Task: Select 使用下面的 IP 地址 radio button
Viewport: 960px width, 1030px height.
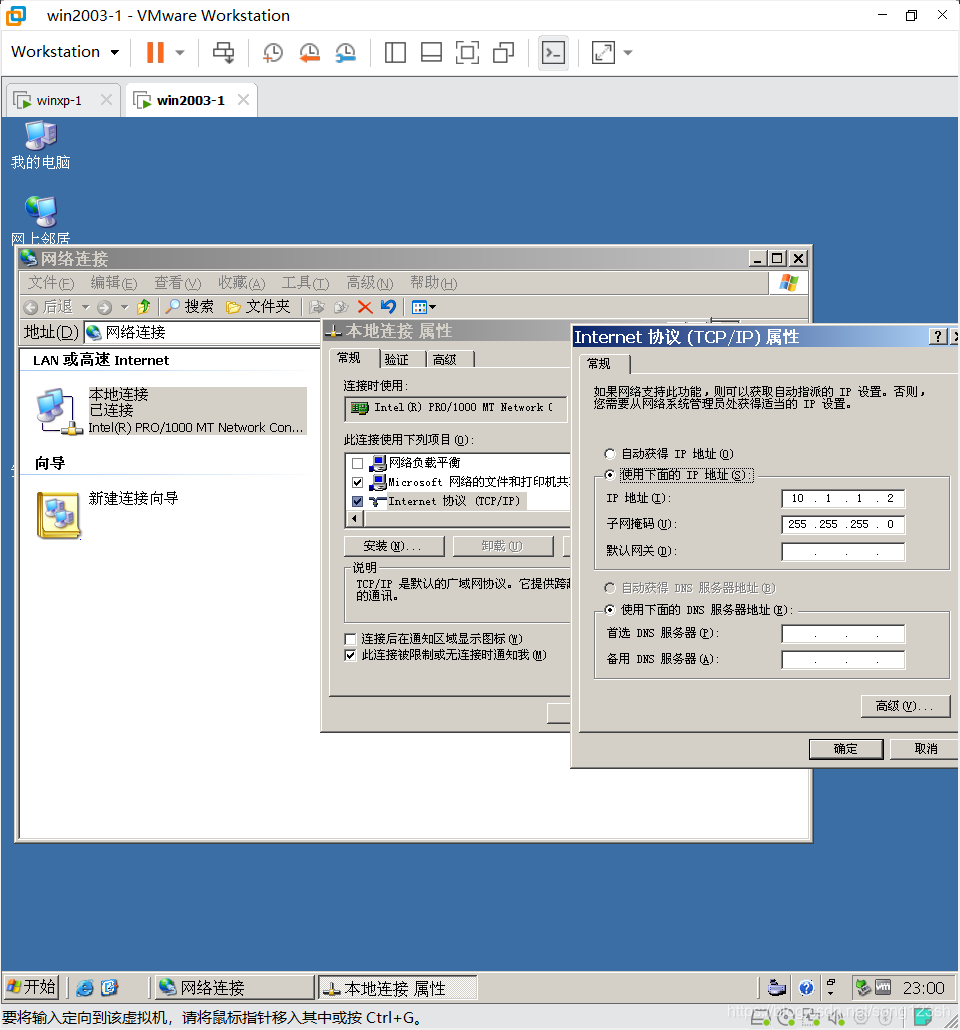Action: pyautogui.click(x=610, y=474)
